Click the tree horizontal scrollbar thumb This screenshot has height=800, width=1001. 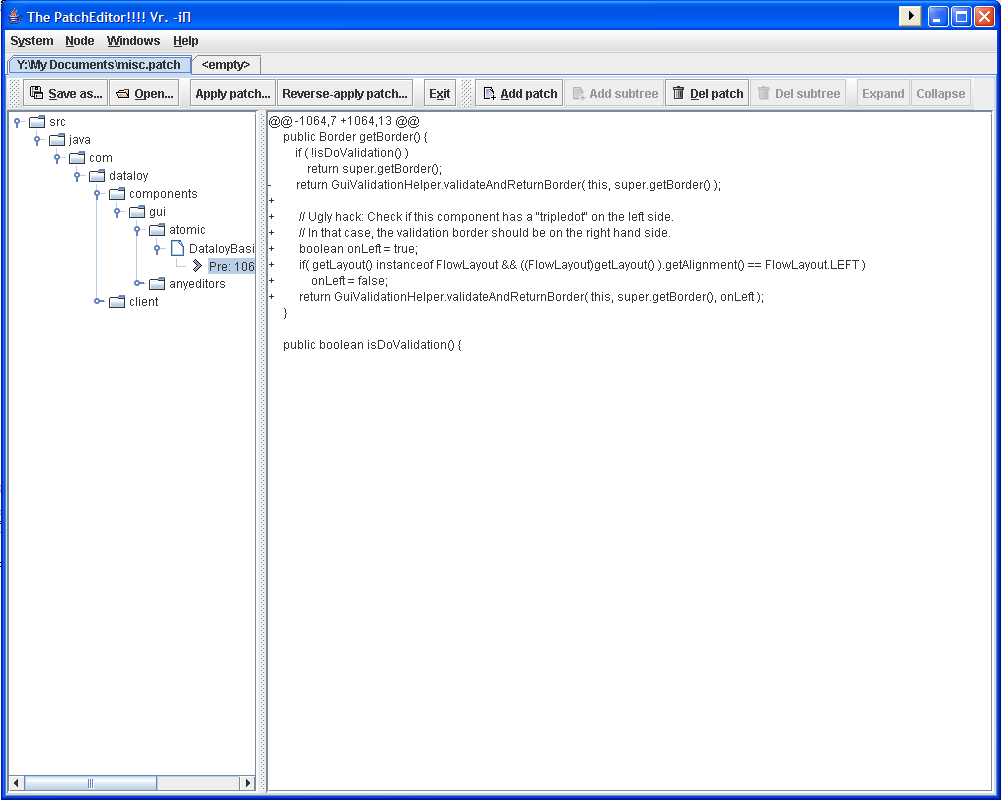90,783
